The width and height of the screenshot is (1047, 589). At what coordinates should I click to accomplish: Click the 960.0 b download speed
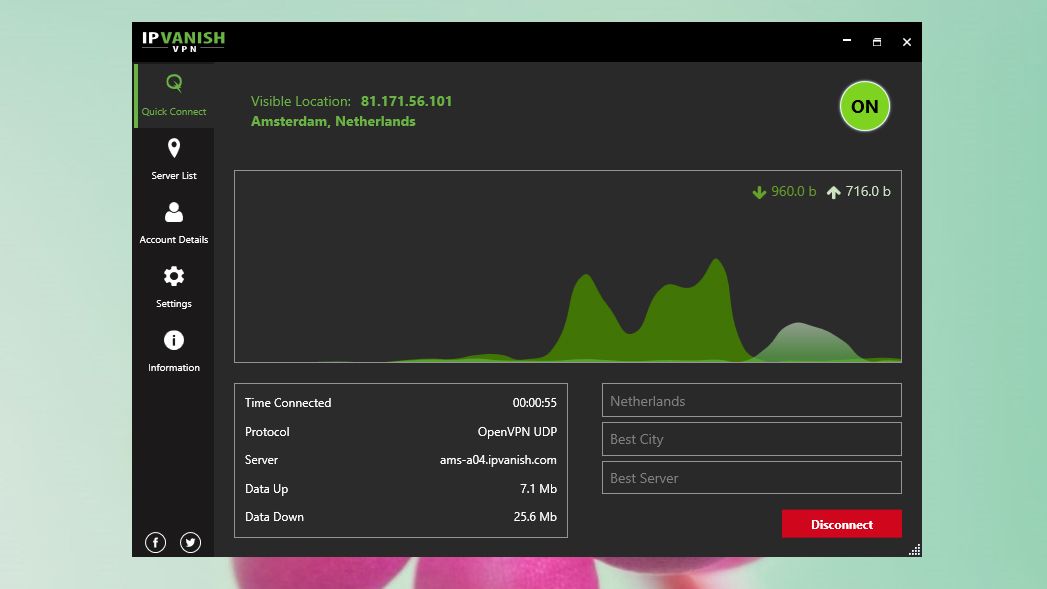(793, 192)
